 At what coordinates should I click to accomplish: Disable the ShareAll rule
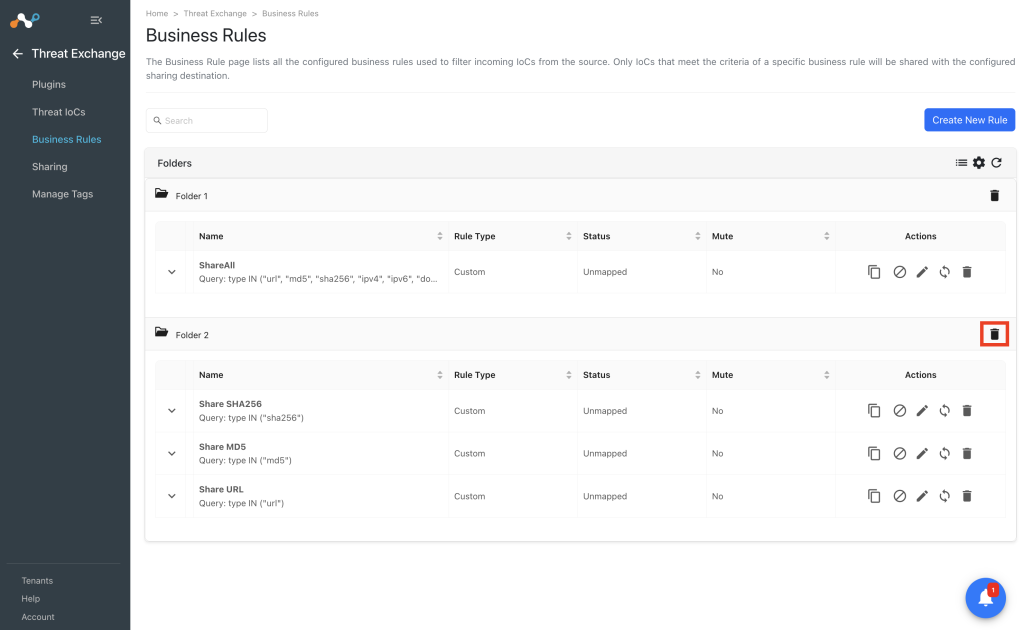click(x=899, y=272)
